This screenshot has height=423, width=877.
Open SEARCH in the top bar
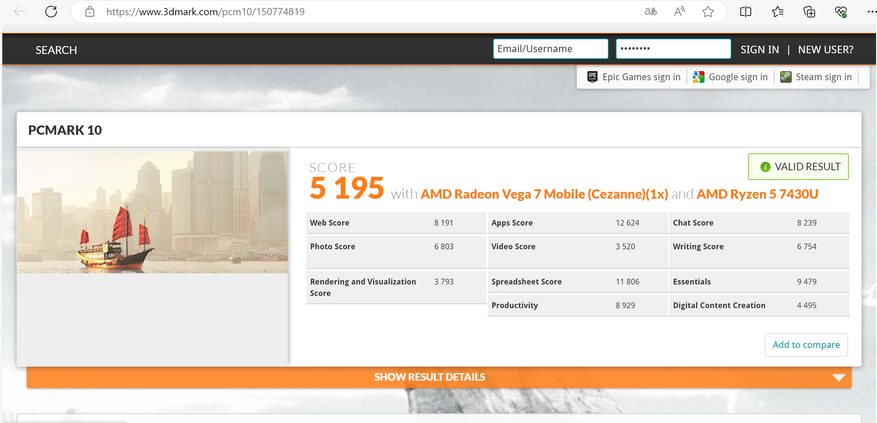click(x=56, y=50)
